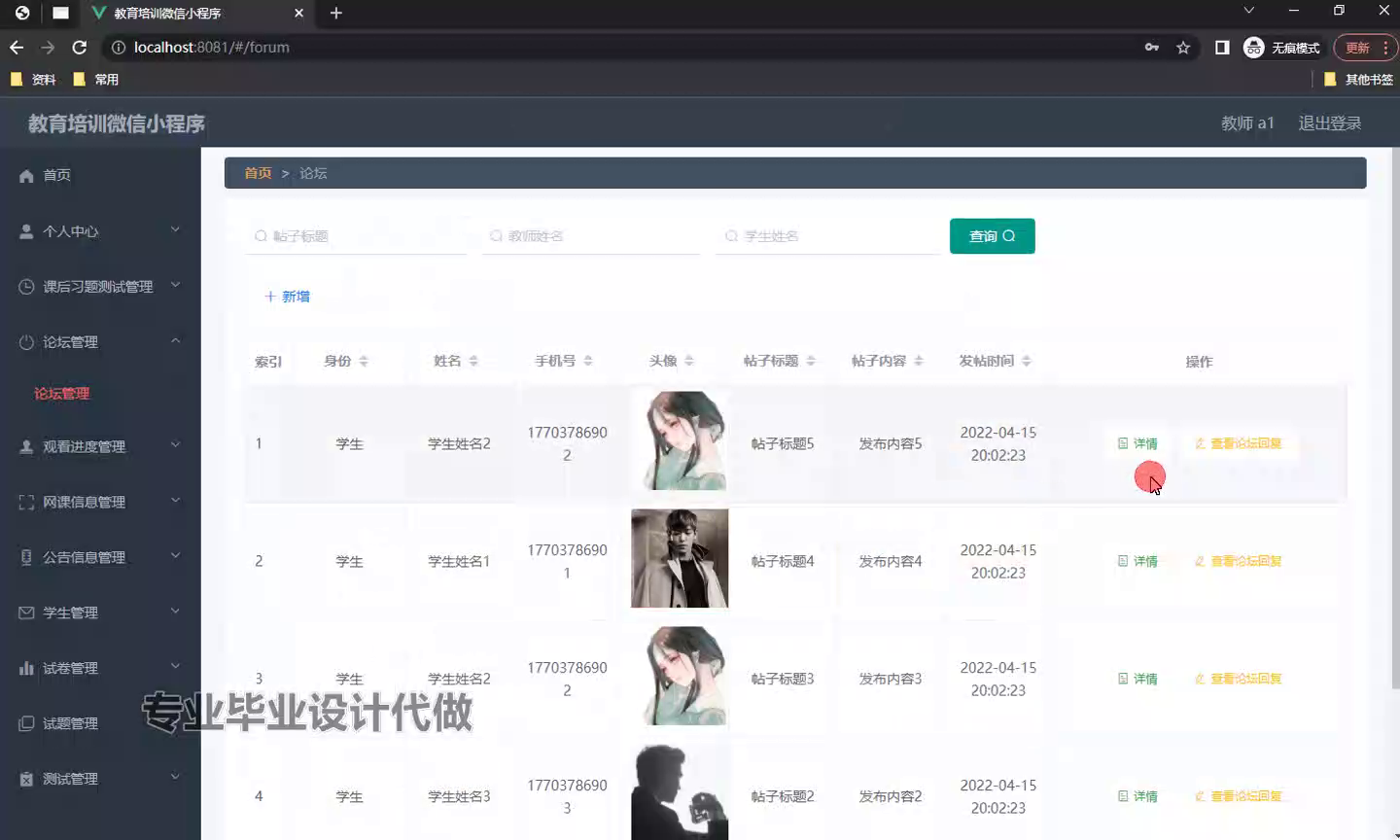Expand the 公告信息管理 chevron
The image size is (1400, 840).
[x=175, y=555]
